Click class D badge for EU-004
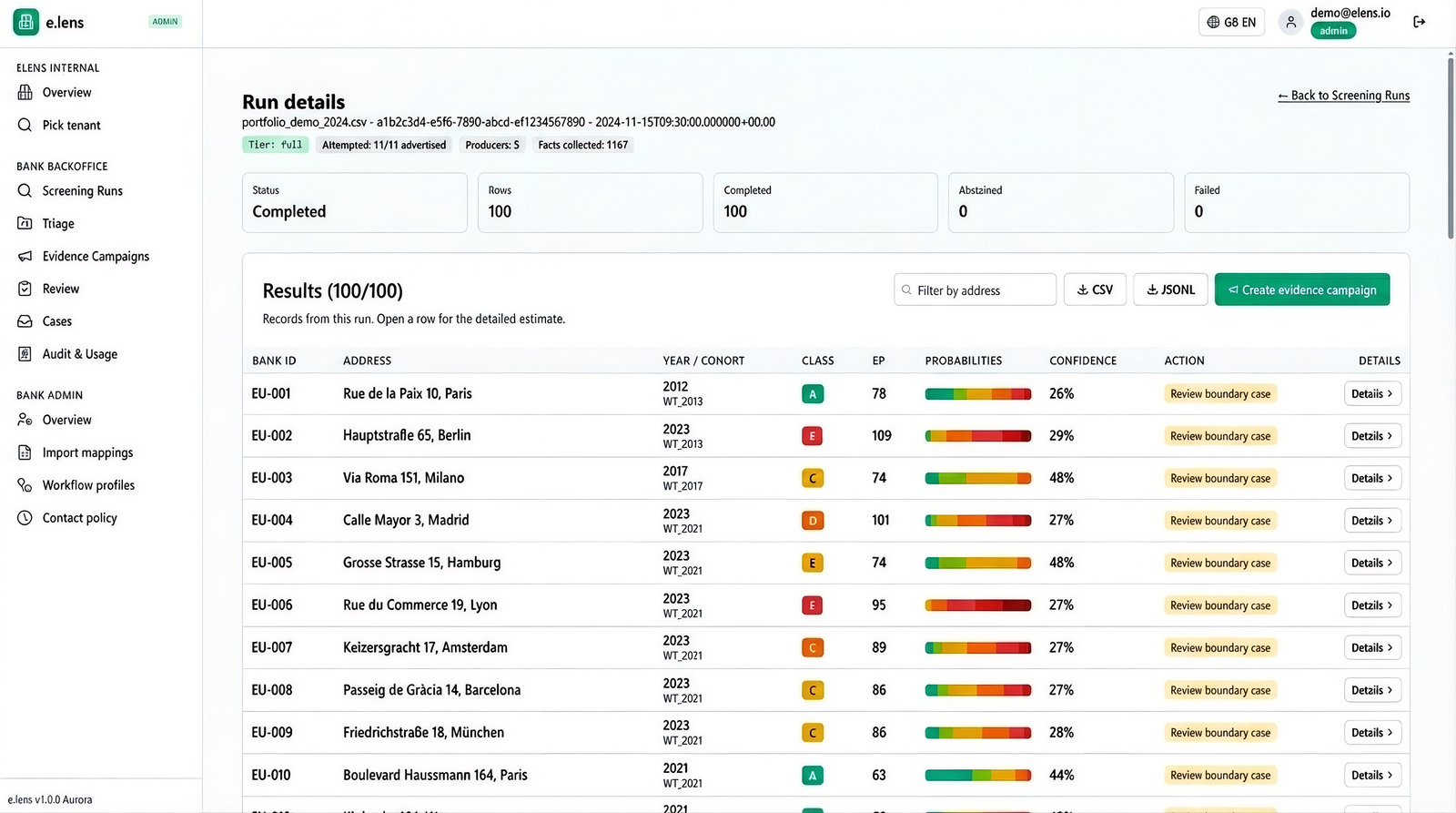Image resolution: width=1456 pixels, height=813 pixels. click(813, 521)
